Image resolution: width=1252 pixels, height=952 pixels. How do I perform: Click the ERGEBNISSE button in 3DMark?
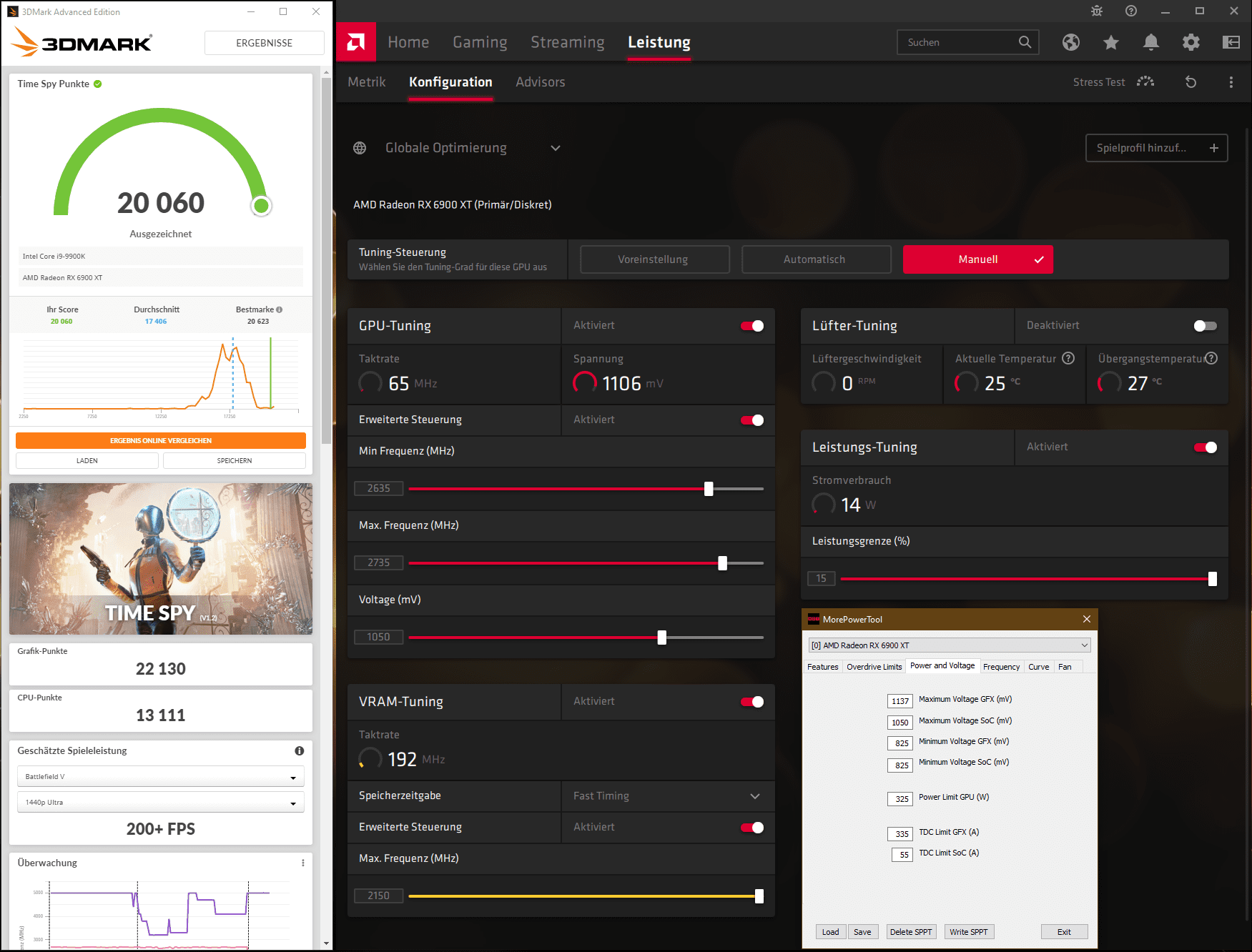(x=265, y=43)
